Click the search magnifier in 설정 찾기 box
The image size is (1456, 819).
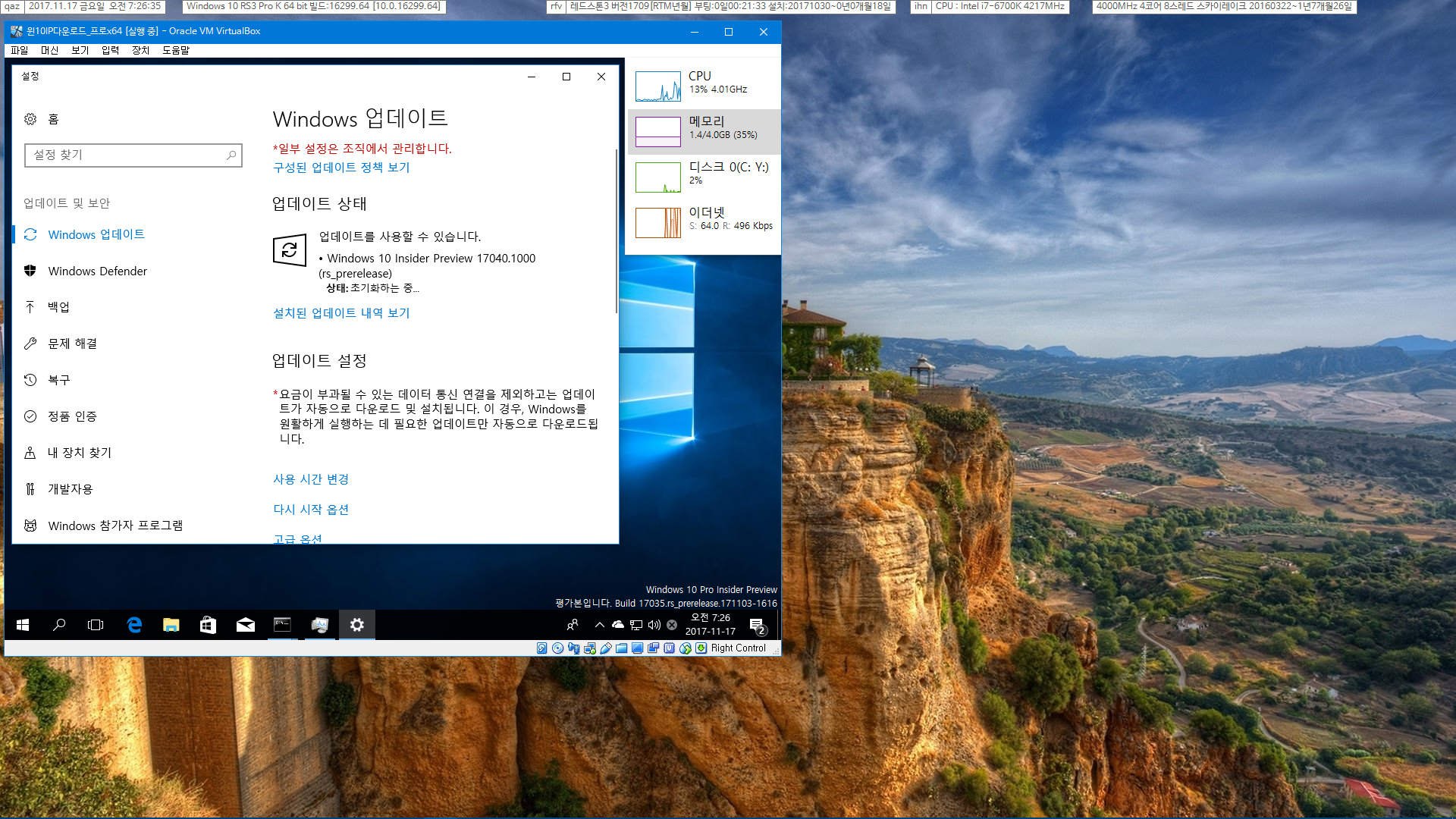(231, 155)
